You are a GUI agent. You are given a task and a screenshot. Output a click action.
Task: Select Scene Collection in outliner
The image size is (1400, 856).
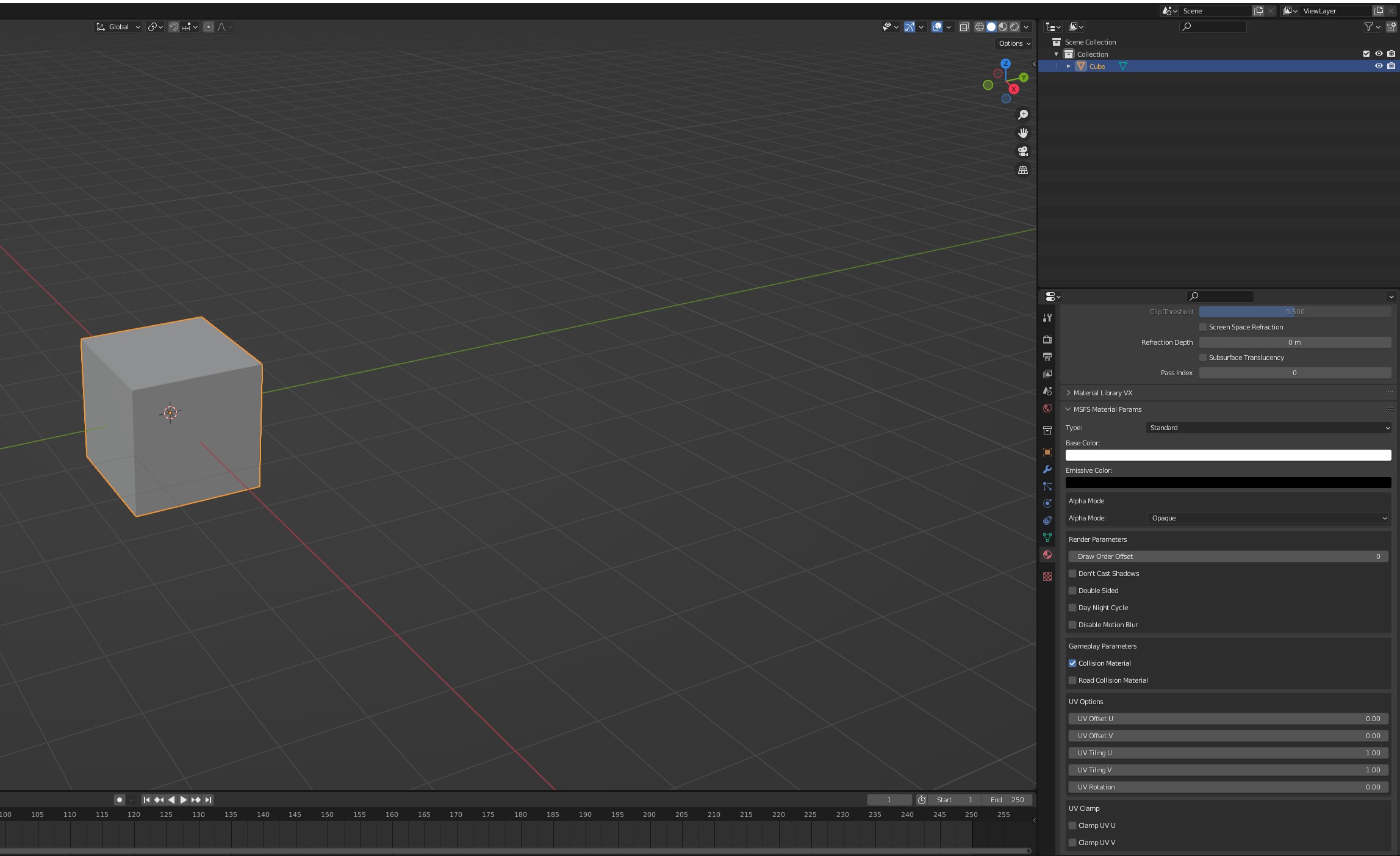point(1090,42)
